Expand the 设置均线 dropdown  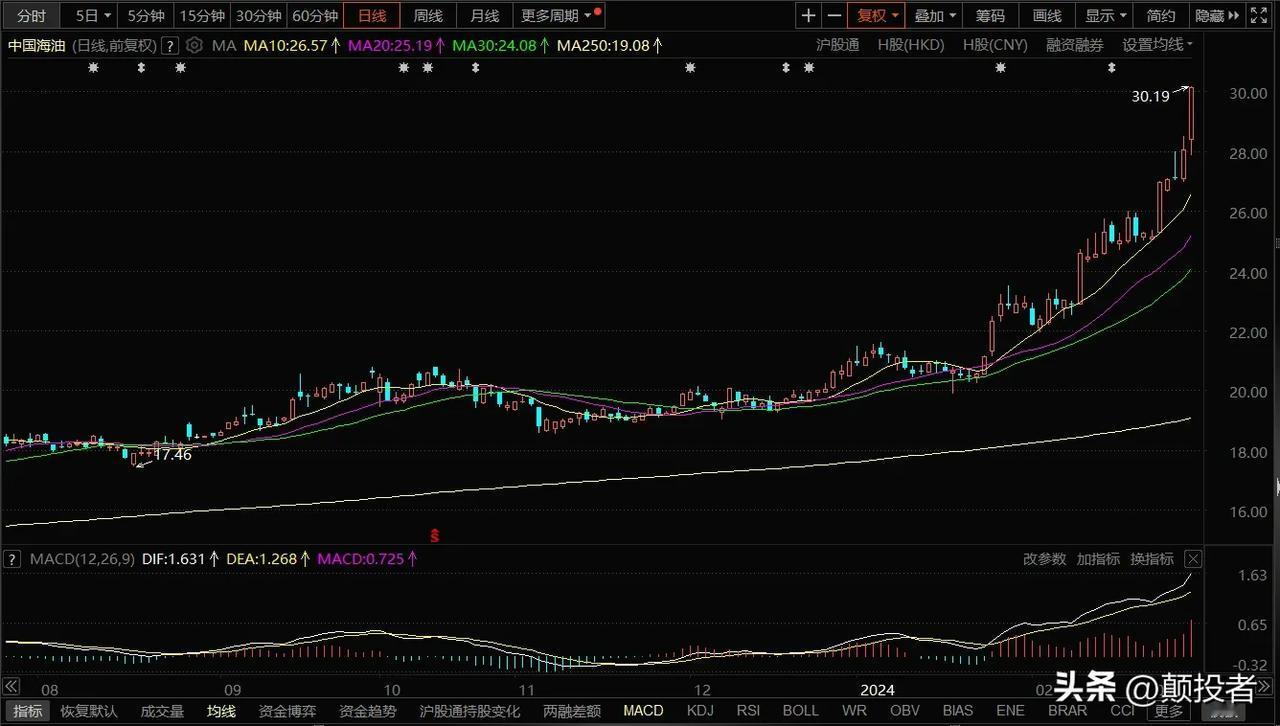tap(1158, 45)
